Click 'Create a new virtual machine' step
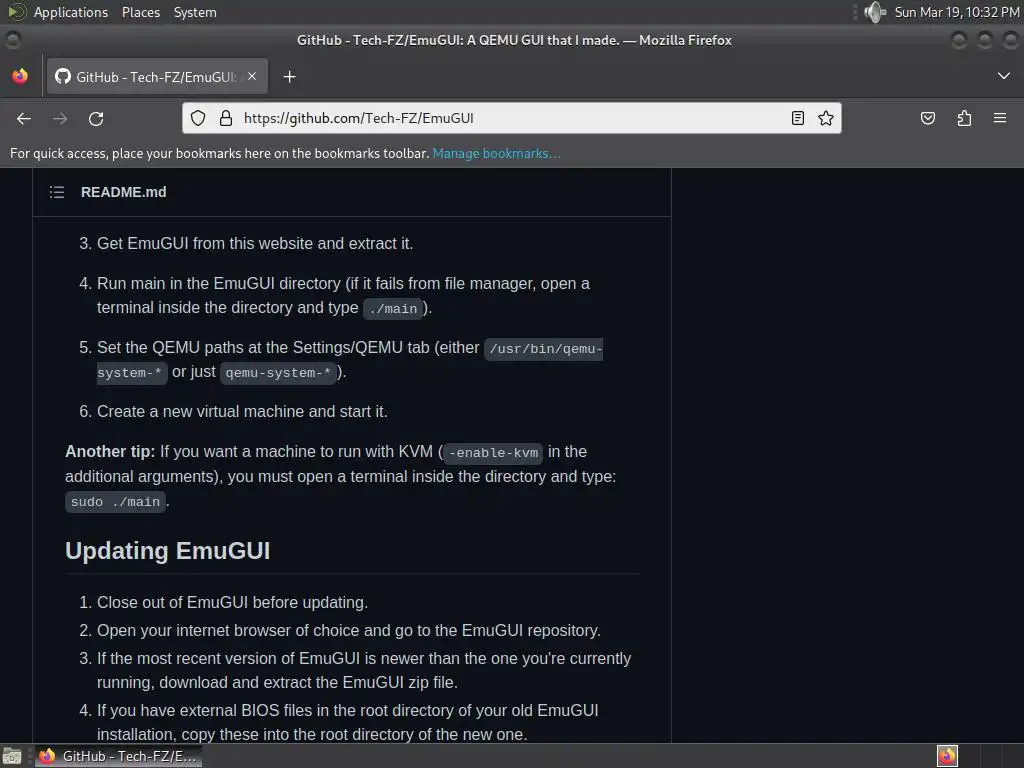Image resolution: width=1024 pixels, height=768 pixels. 242,411
